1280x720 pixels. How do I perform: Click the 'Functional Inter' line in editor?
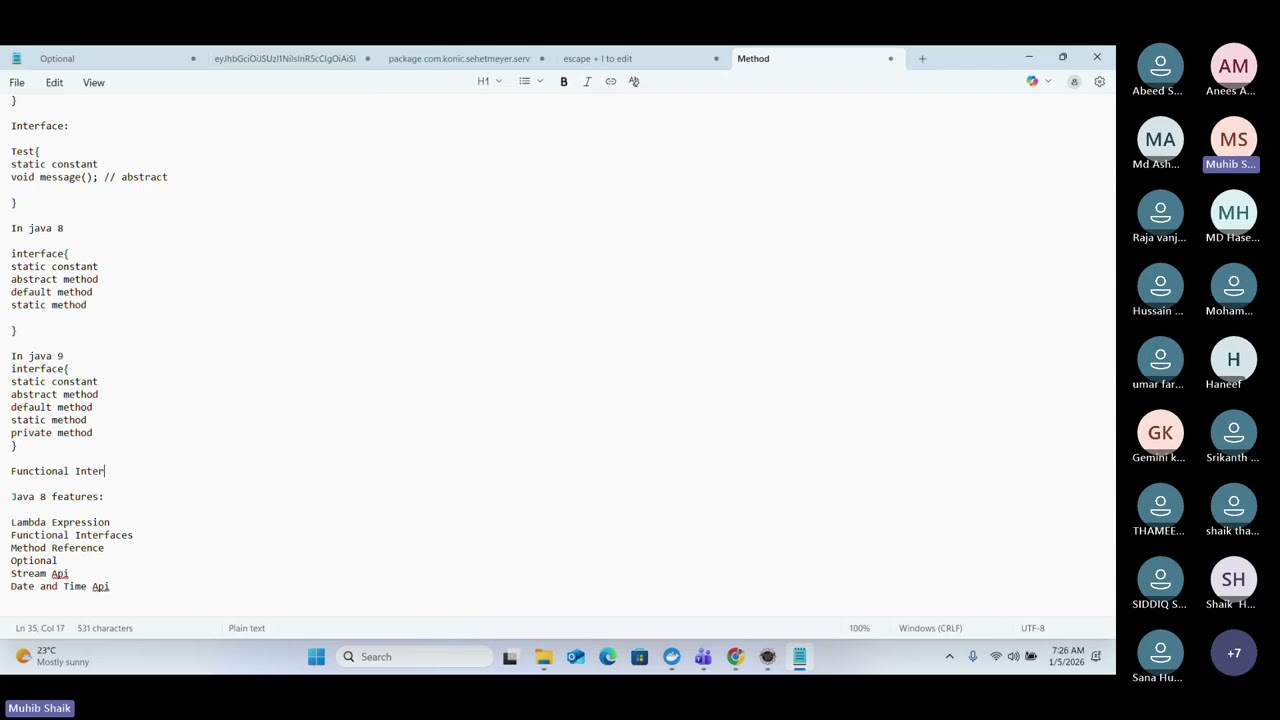click(x=58, y=471)
